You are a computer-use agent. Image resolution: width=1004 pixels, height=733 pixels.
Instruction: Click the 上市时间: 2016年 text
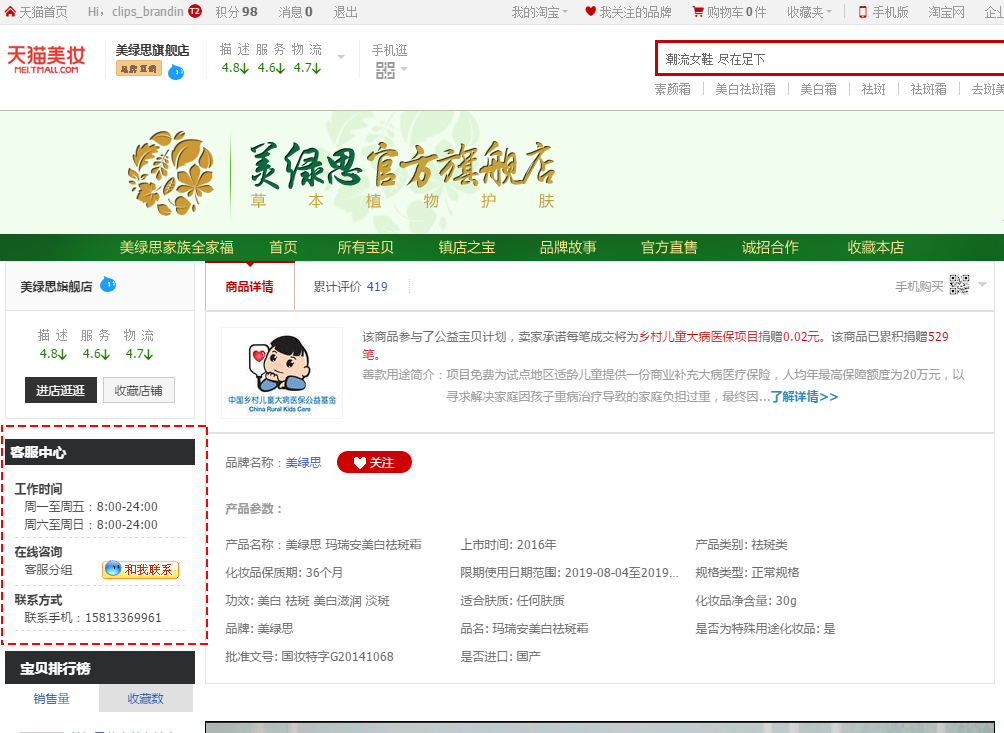click(508, 545)
